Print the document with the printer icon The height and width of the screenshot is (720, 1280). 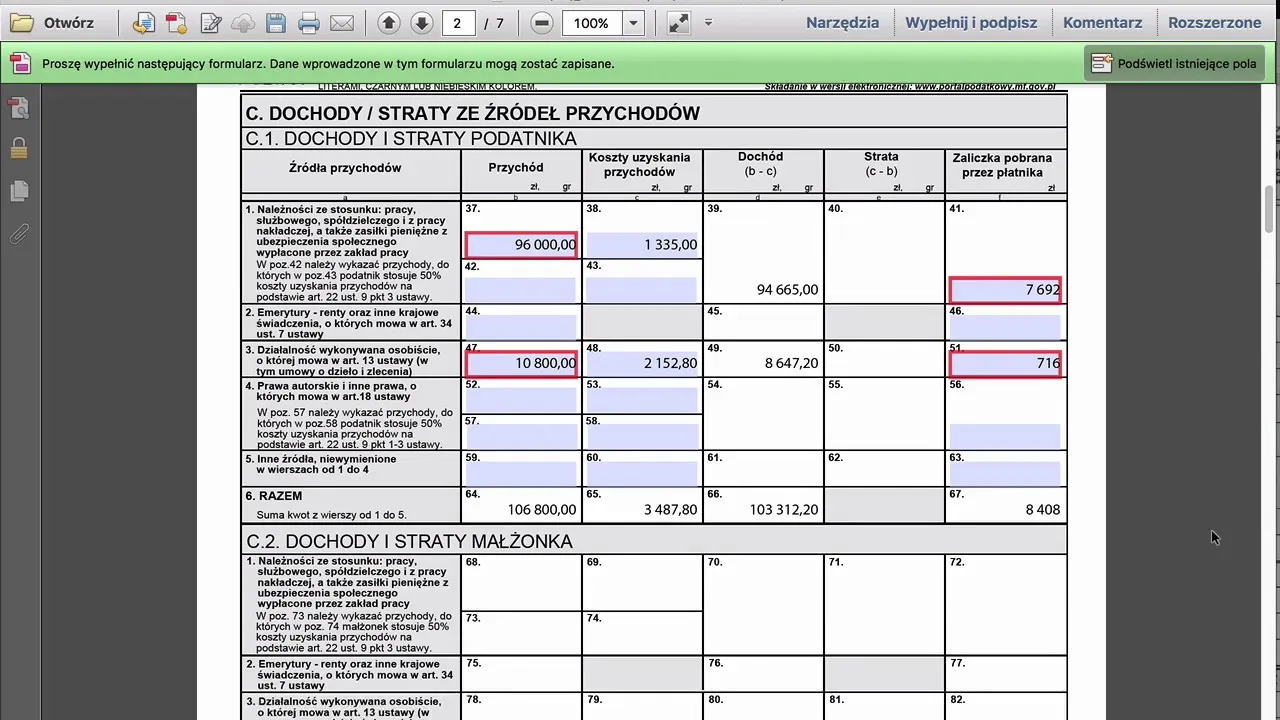309,23
